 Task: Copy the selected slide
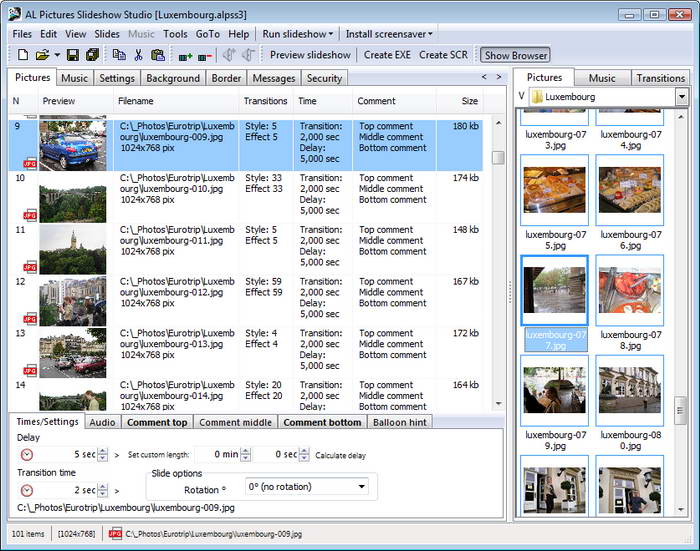[x=119, y=55]
